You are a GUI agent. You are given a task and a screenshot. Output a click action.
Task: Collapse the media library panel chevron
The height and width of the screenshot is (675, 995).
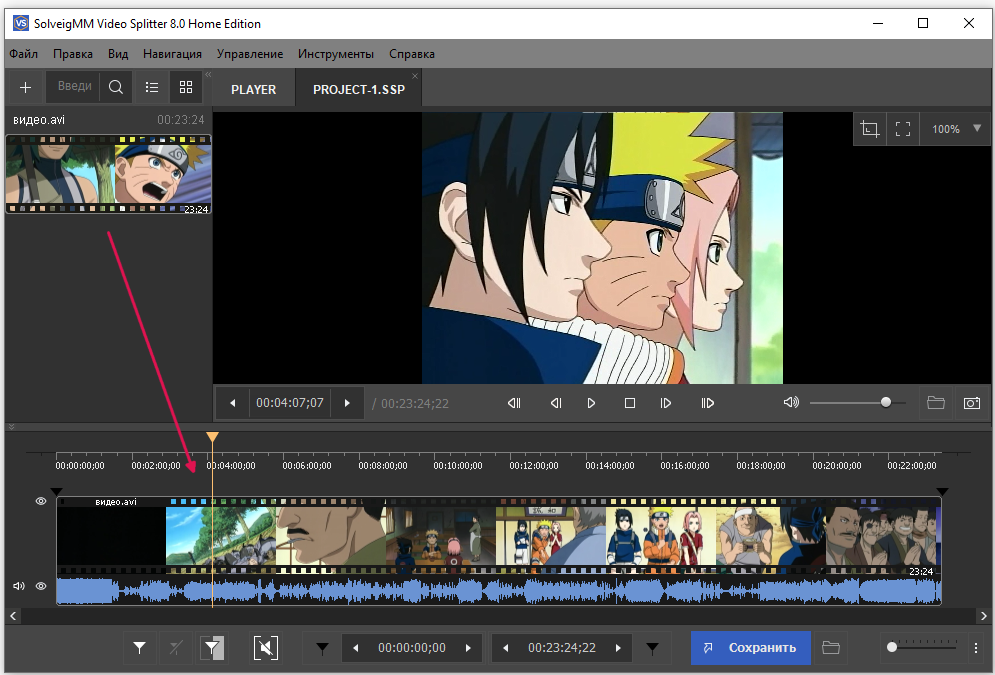[x=208, y=75]
